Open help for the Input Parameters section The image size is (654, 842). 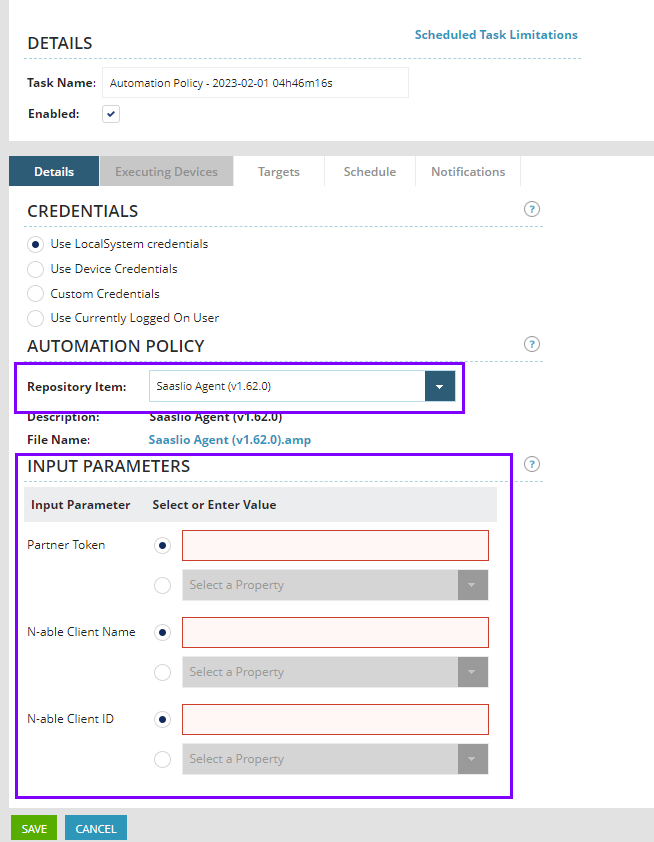pos(532,464)
